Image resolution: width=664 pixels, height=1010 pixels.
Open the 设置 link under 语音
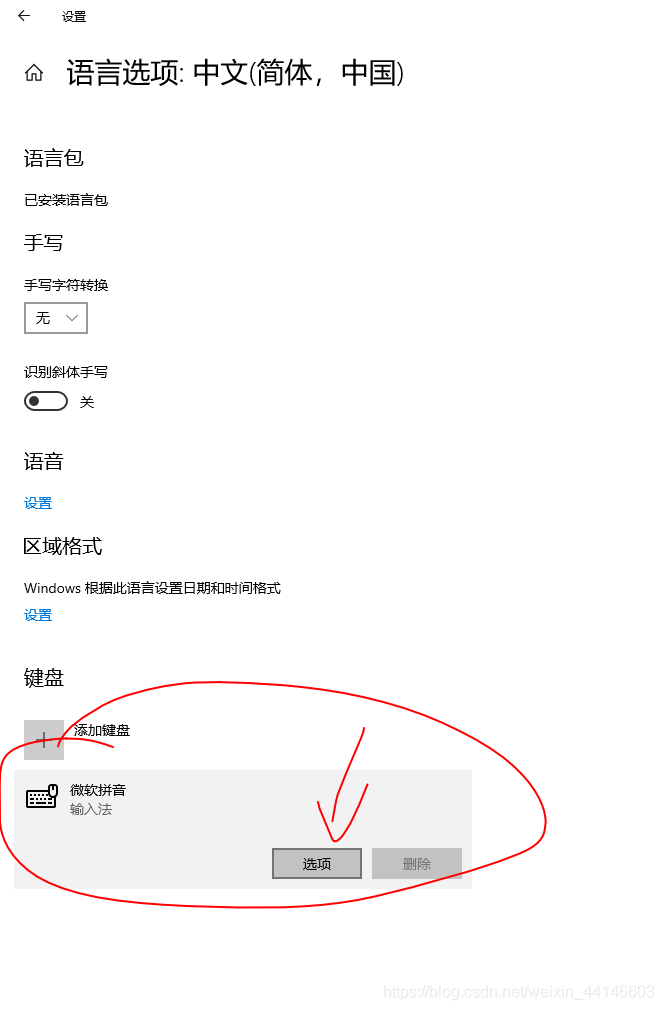click(38, 503)
